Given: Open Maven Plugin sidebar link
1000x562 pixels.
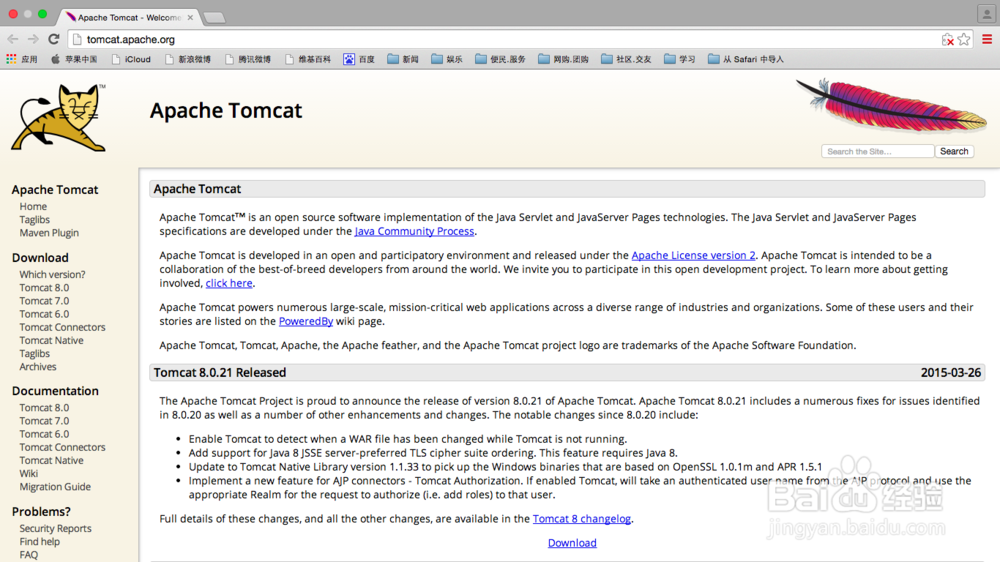Looking at the screenshot, I should point(49,233).
